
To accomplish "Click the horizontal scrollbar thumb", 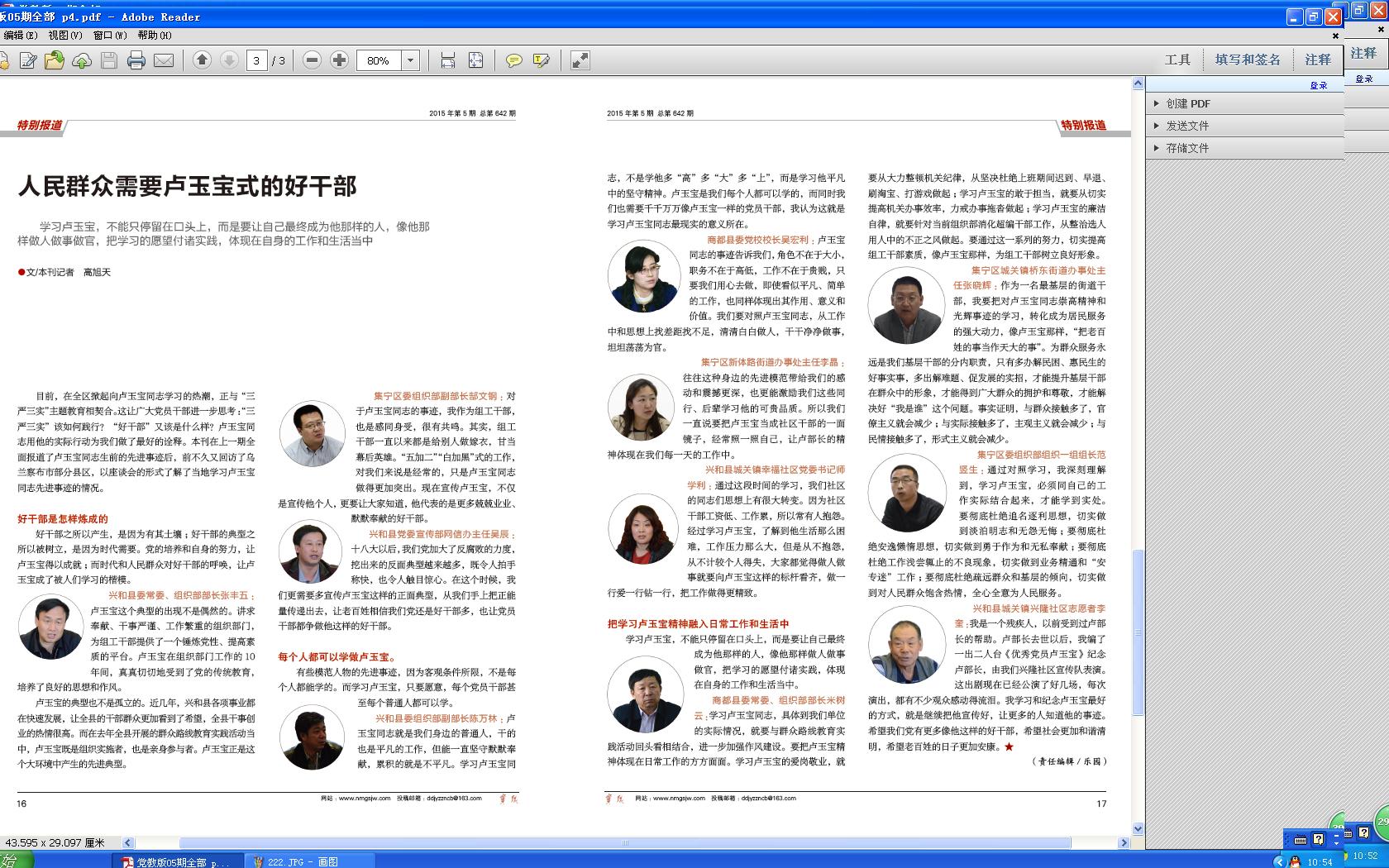I will 625,843.
